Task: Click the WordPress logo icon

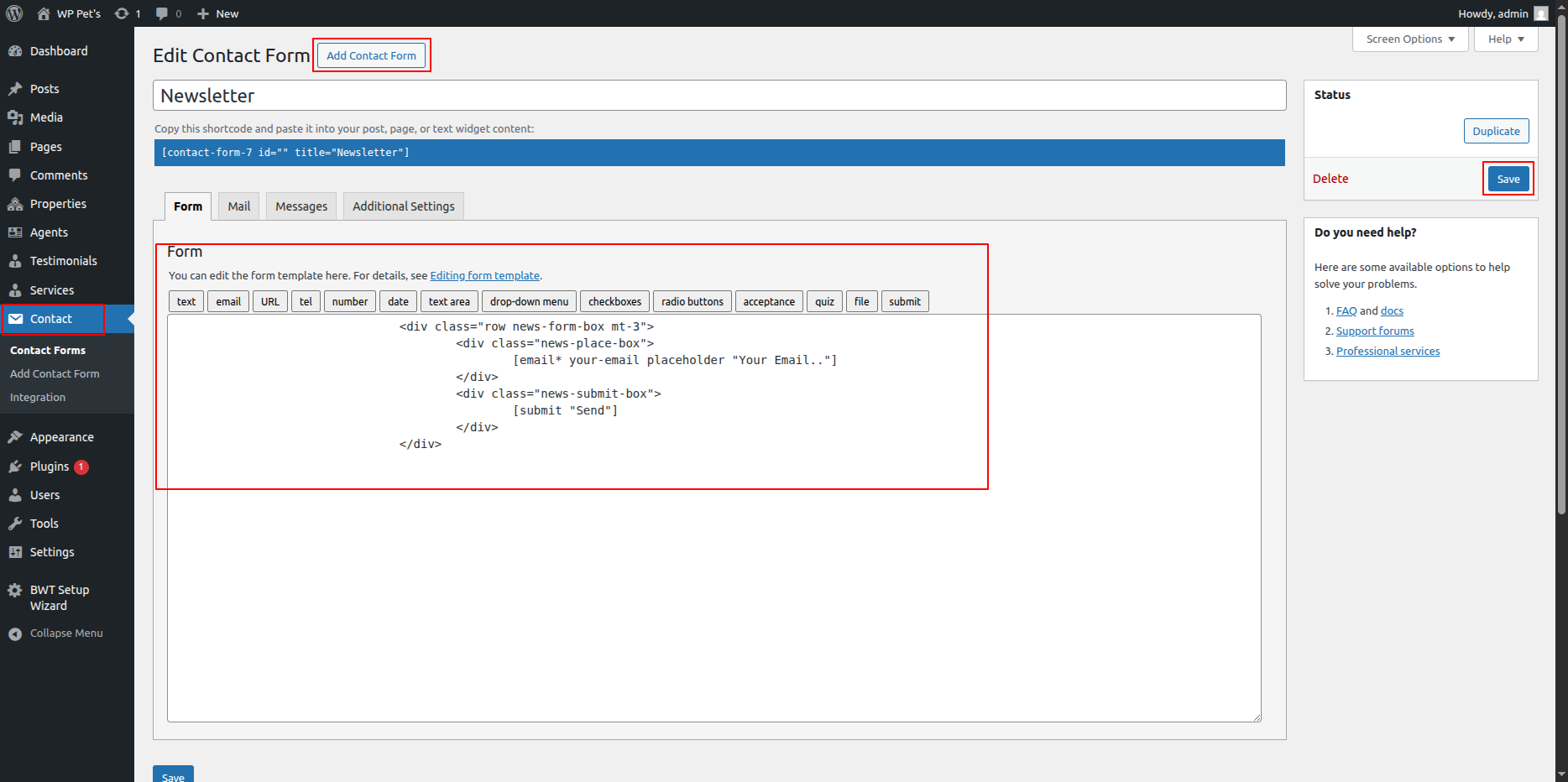Action: [14, 13]
